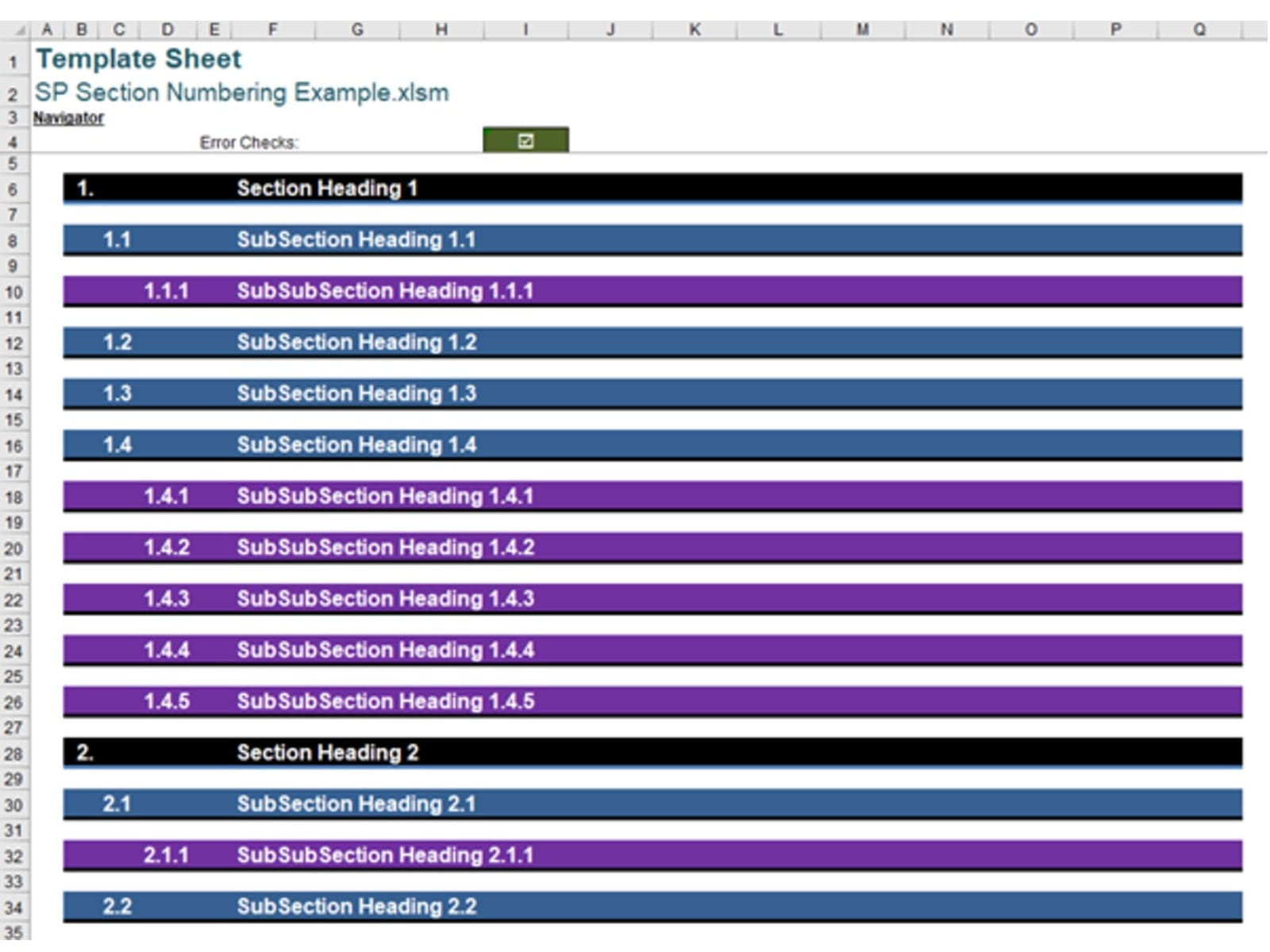Screen dimensions: 1270x952
Task: Select SubSection Heading 1.3 cell
Action: 356,393
